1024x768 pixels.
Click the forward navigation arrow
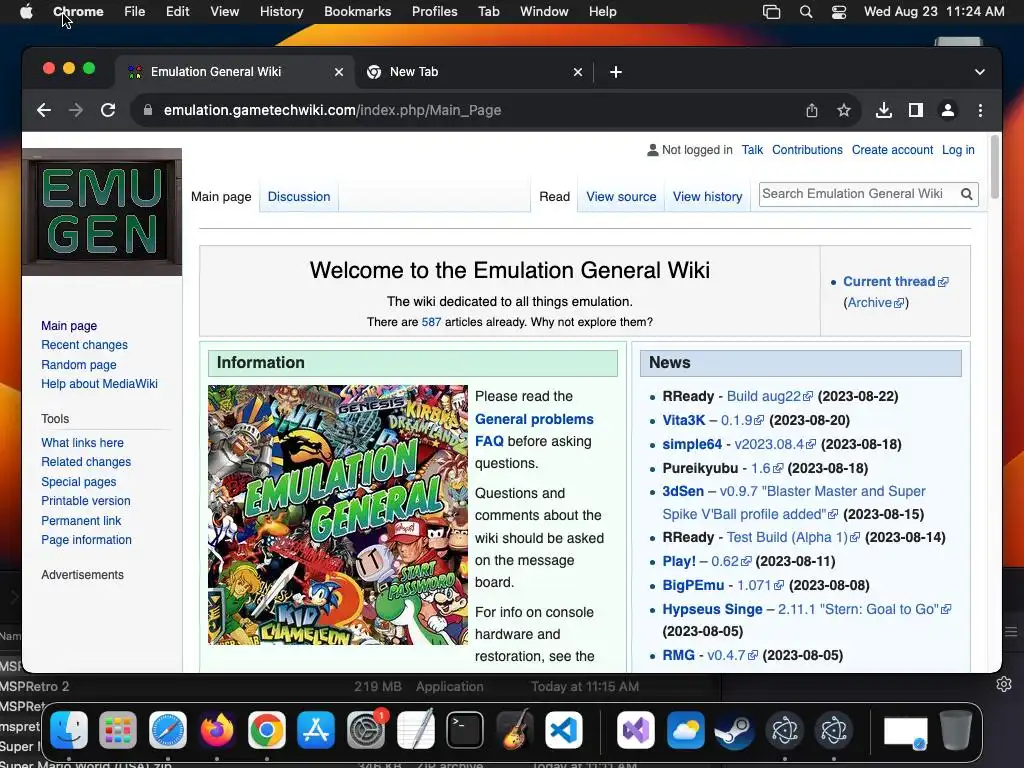click(x=76, y=110)
